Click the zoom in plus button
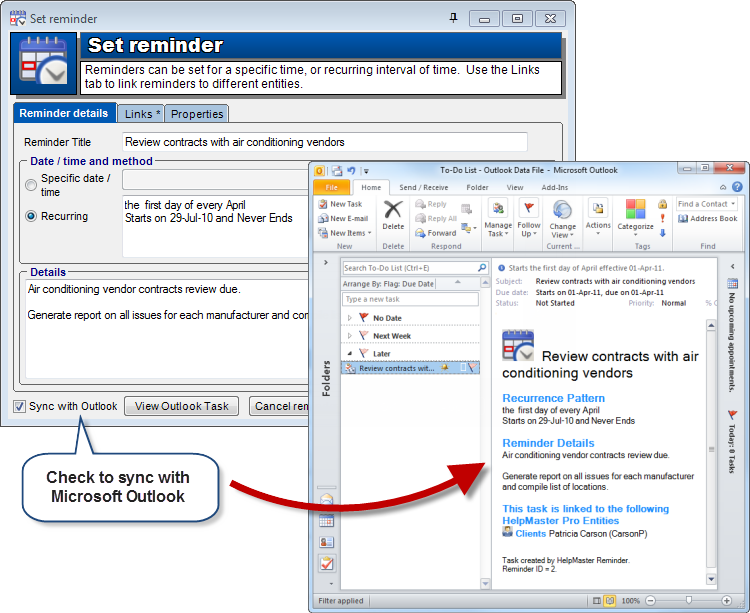750x613 pixels. pos(727,601)
